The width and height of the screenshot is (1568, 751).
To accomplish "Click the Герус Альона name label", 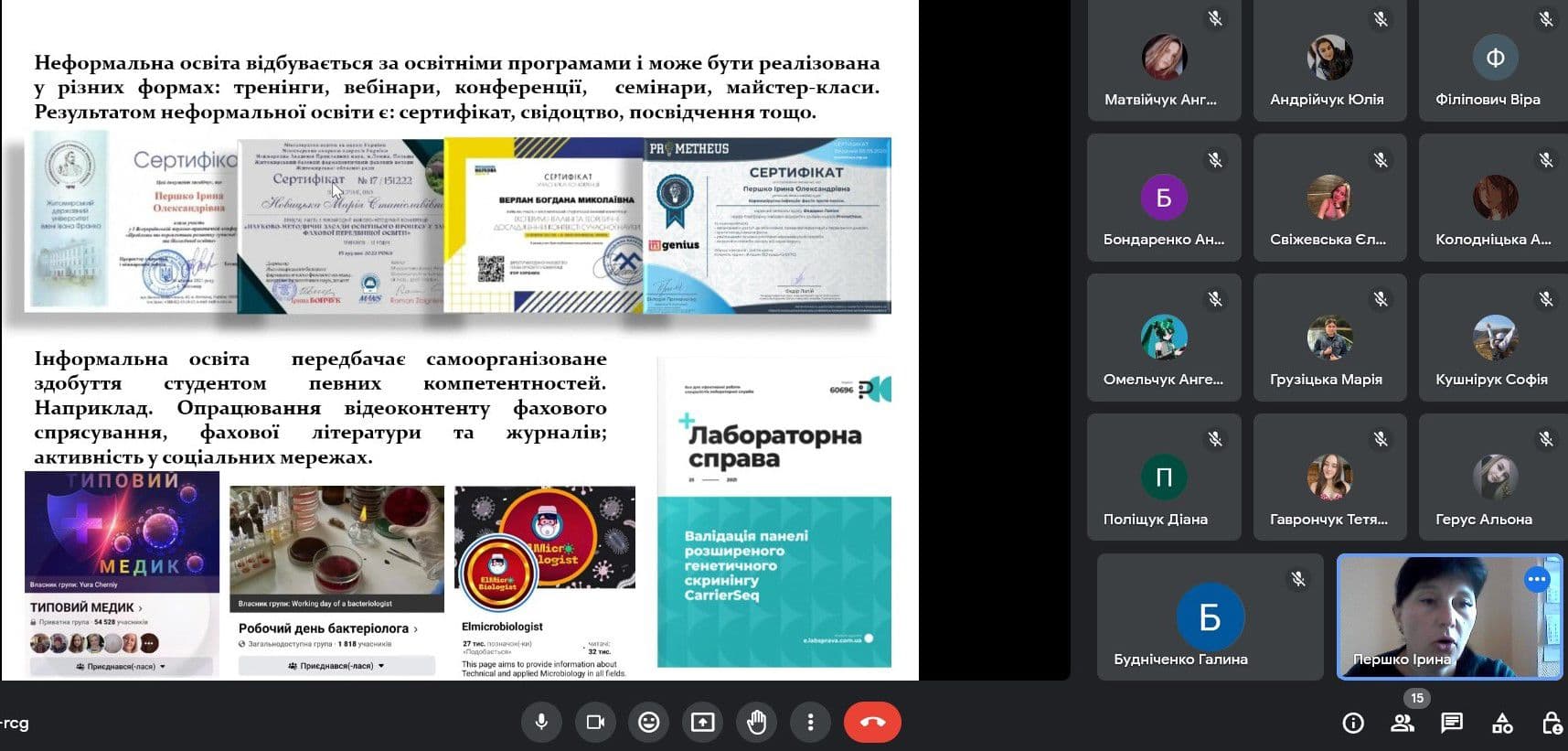I will 1484,519.
